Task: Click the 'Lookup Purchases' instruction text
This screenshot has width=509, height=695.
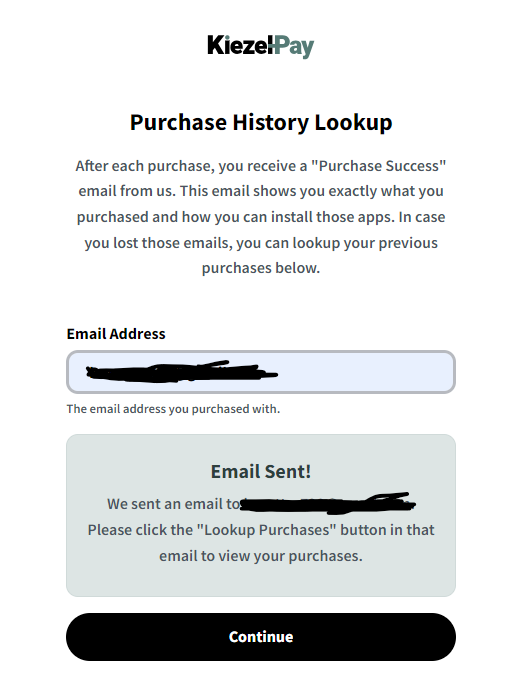Action: pos(261,530)
